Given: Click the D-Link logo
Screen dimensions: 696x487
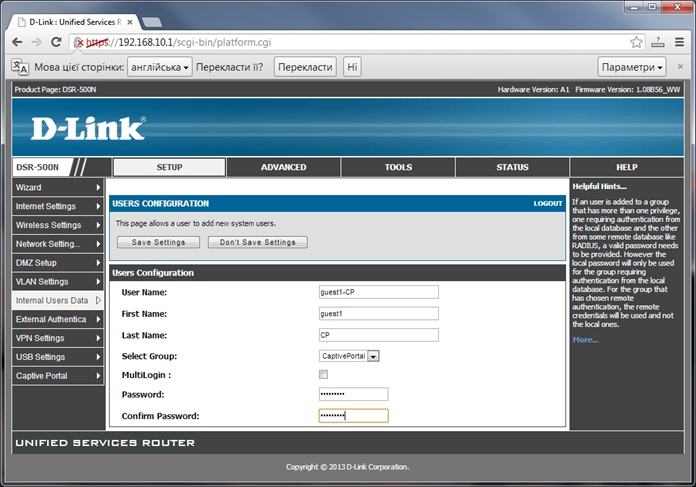Looking at the screenshot, I should click(x=88, y=128).
